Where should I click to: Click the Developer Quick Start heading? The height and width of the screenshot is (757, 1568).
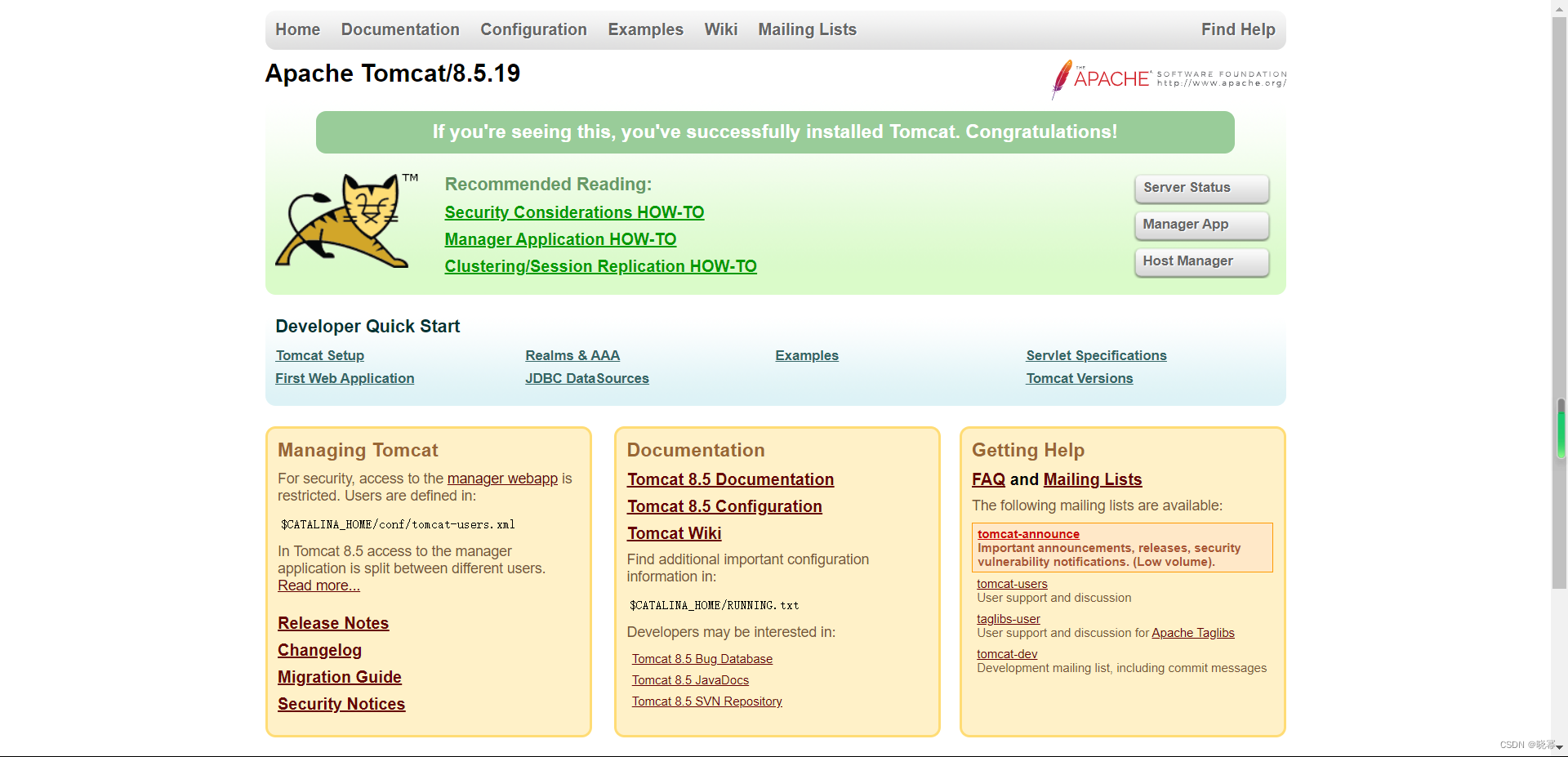[367, 327]
